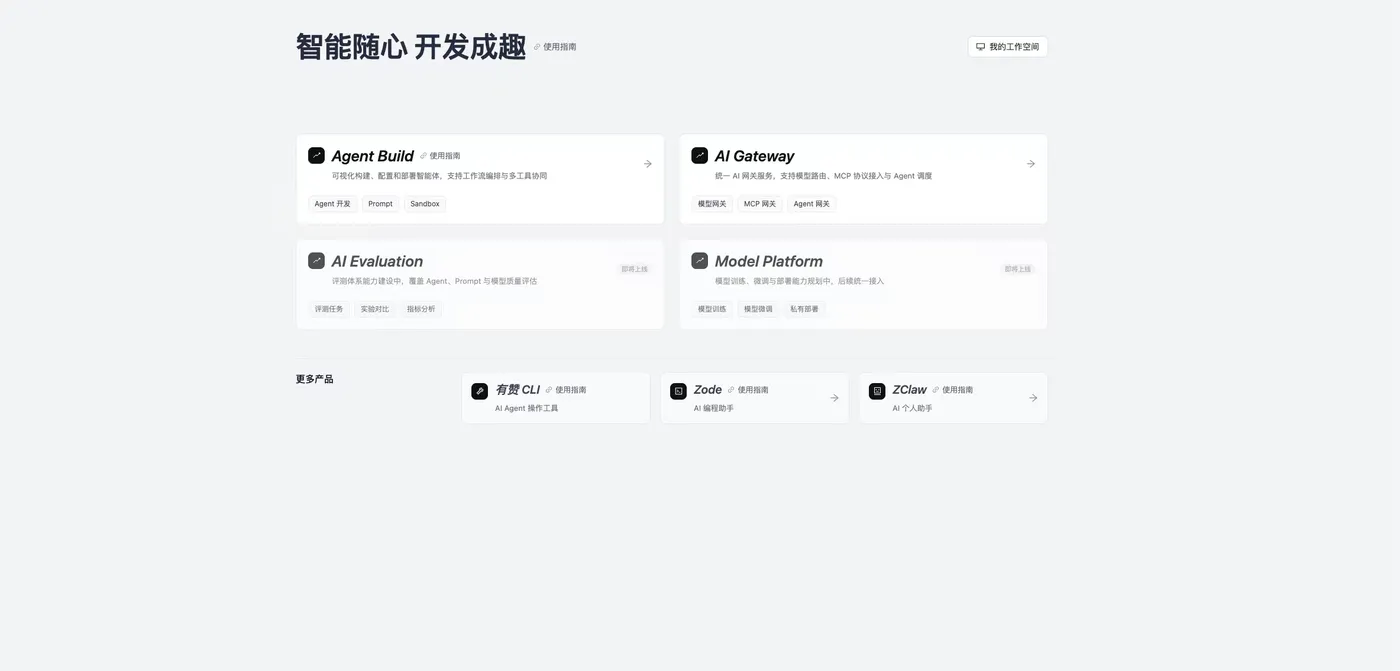Select the Prompt tag
Screen dimensions: 1400x671
(x=381, y=204)
